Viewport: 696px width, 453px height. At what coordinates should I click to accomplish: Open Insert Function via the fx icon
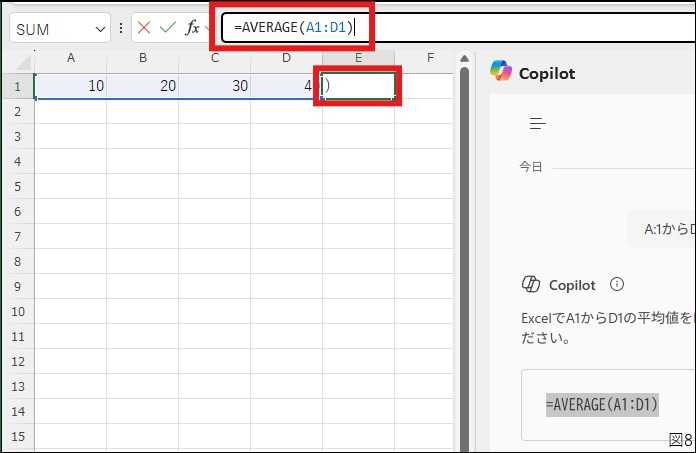tap(192, 29)
